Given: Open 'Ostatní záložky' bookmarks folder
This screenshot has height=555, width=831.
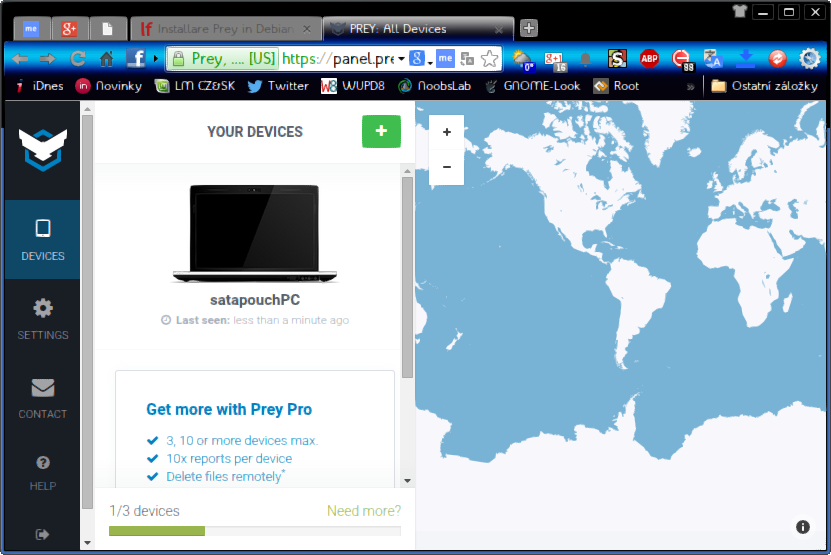Looking at the screenshot, I should 764,86.
